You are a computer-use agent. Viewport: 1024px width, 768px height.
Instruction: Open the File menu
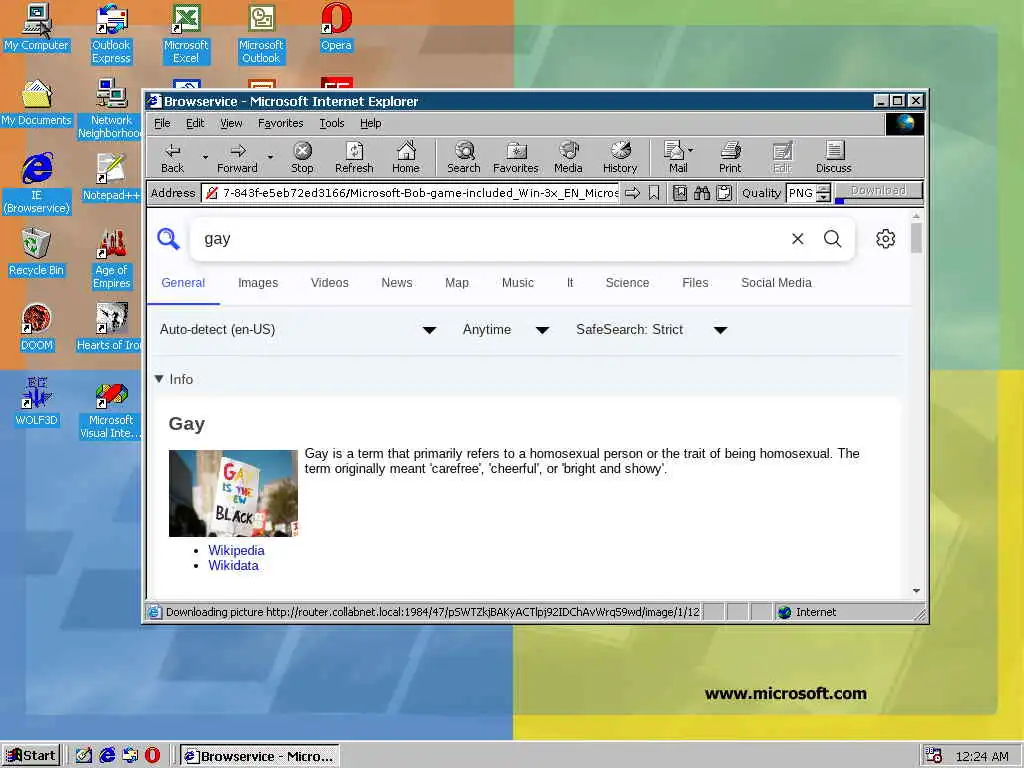coord(162,123)
